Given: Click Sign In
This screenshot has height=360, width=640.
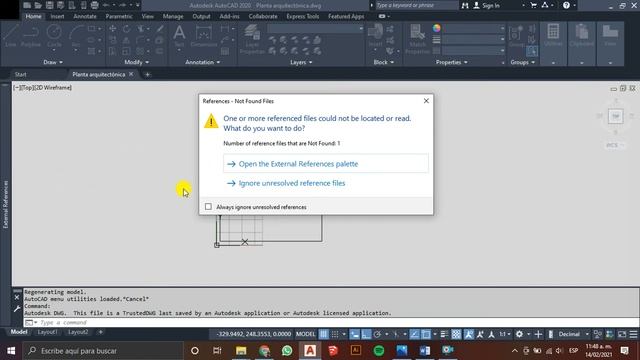Looking at the screenshot, I should [x=486, y=5].
